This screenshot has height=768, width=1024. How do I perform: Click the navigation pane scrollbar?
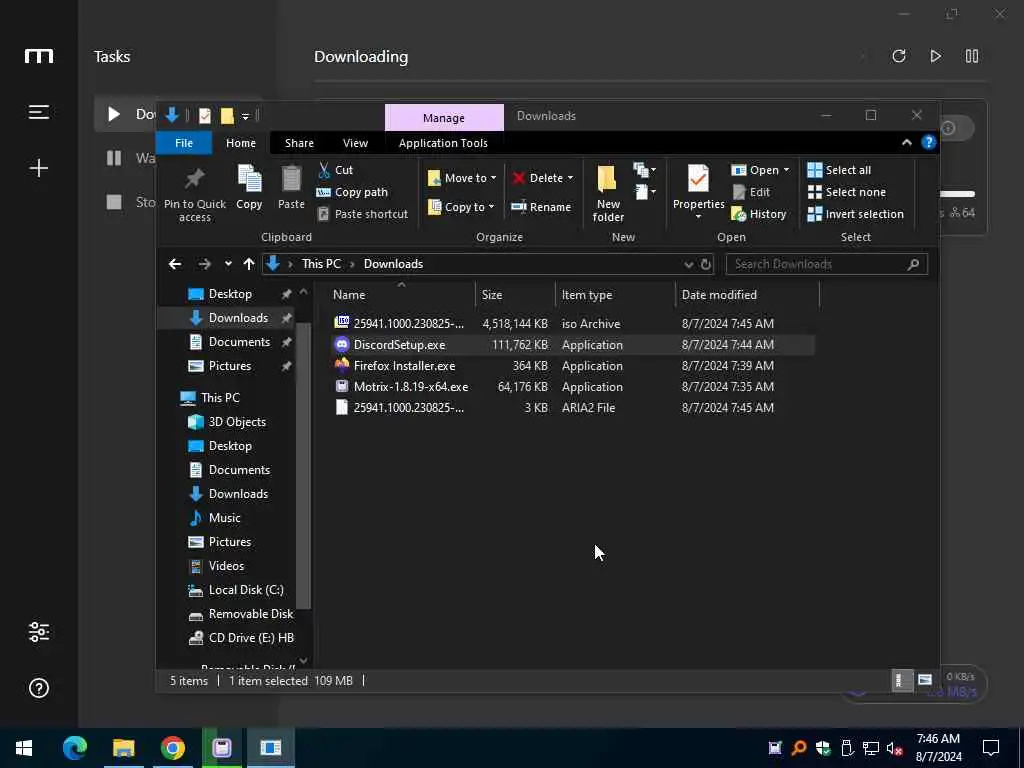(x=303, y=465)
